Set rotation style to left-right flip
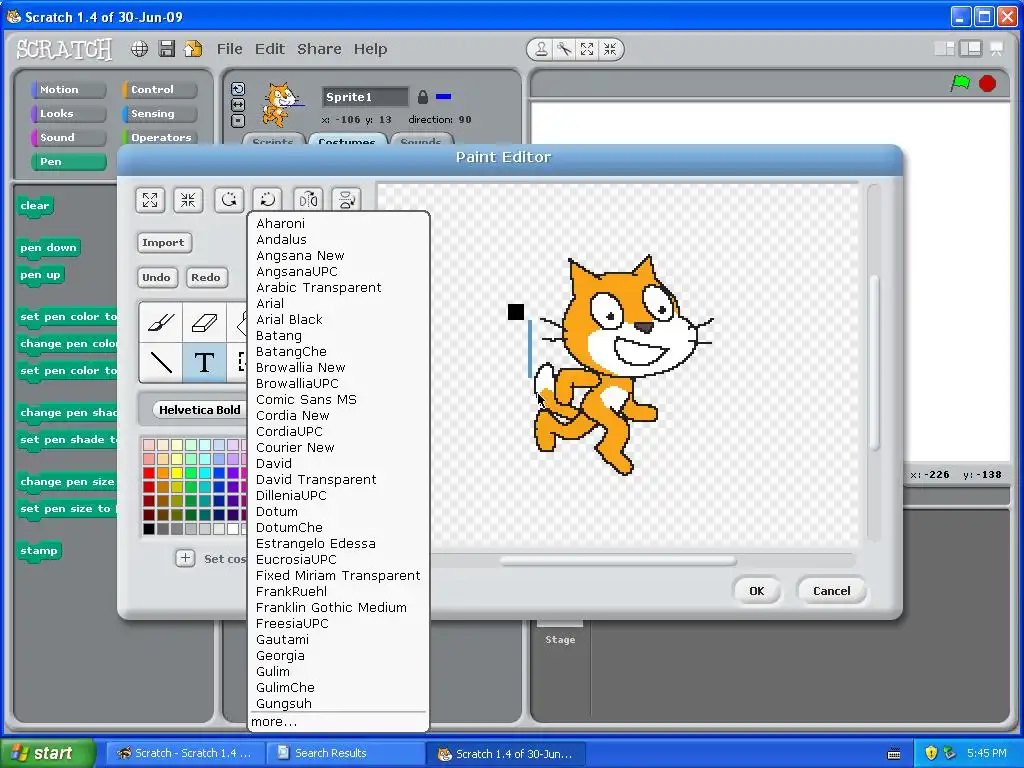Viewport: 1024px width, 768px height. click(x=238, y=104)
